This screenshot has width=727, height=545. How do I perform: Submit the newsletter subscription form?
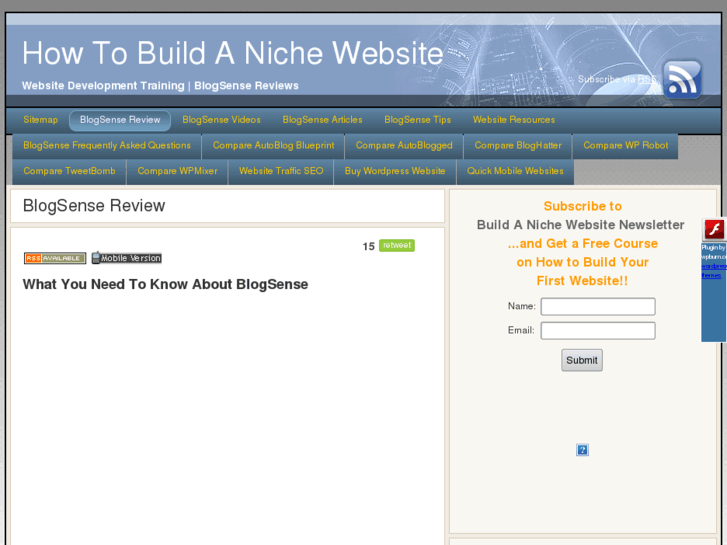[582, 360]
